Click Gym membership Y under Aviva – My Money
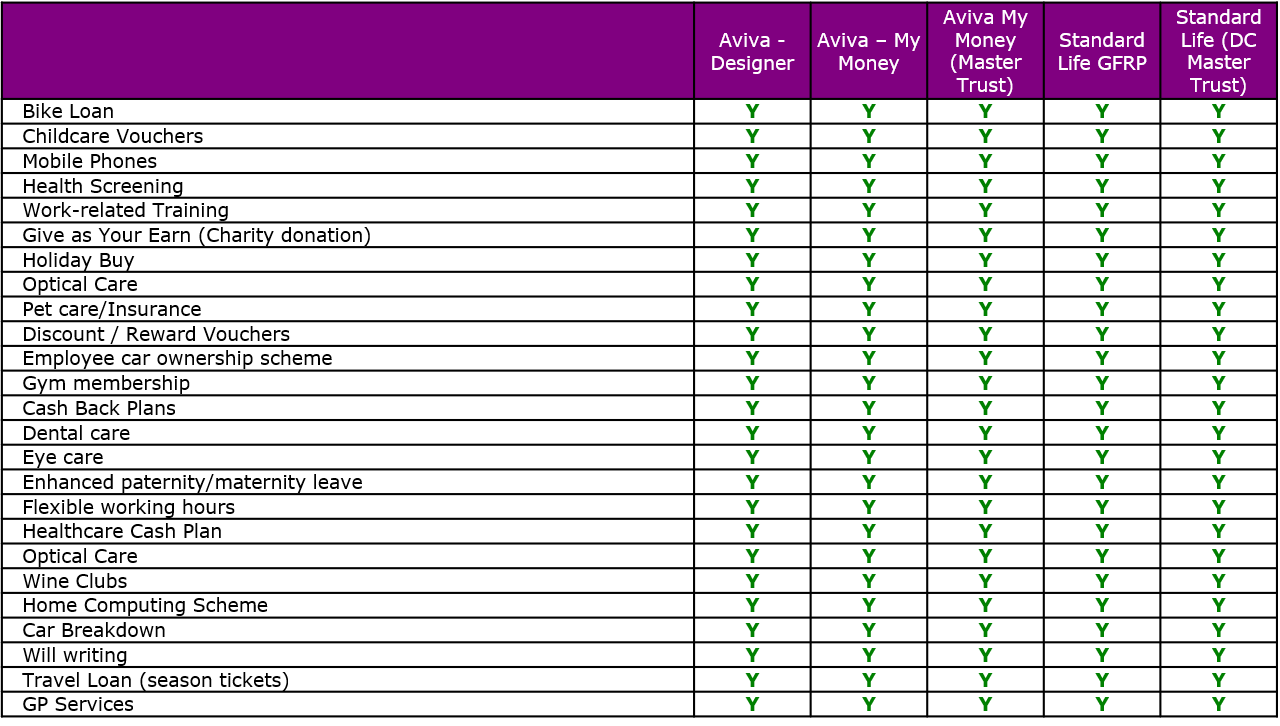 pyautogui.click(x=868, y=383)
